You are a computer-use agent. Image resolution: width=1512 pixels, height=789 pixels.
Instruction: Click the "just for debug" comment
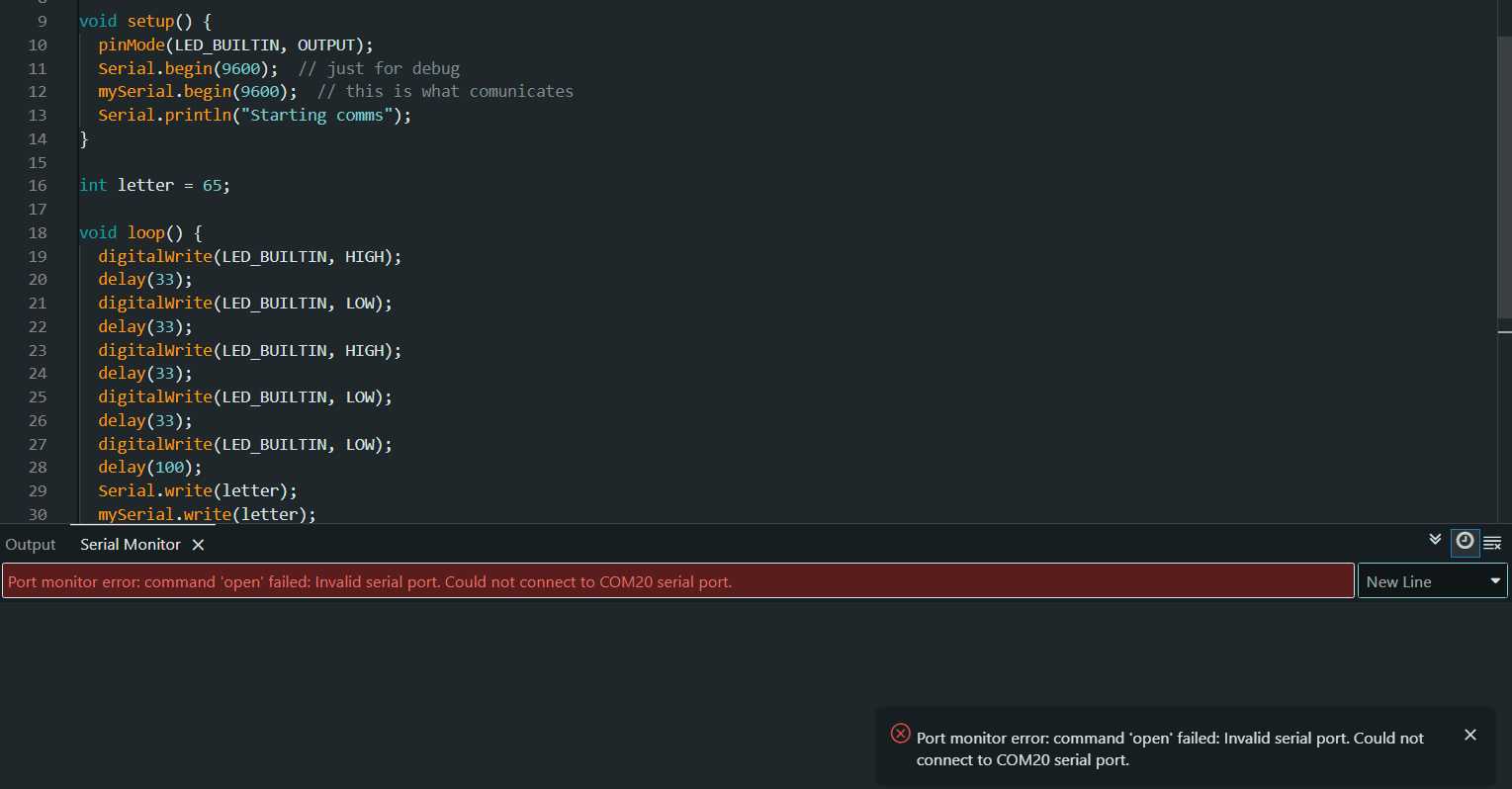click(x=380, y=69)
